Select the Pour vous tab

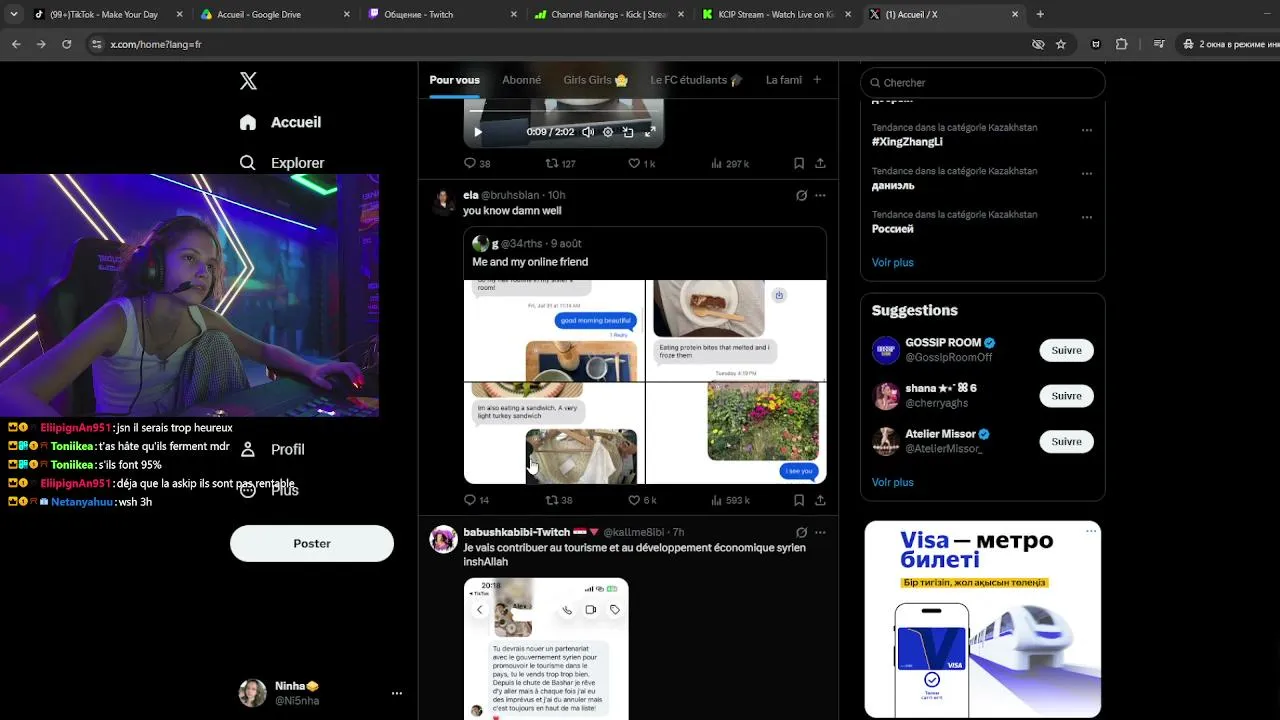(455, 80)
